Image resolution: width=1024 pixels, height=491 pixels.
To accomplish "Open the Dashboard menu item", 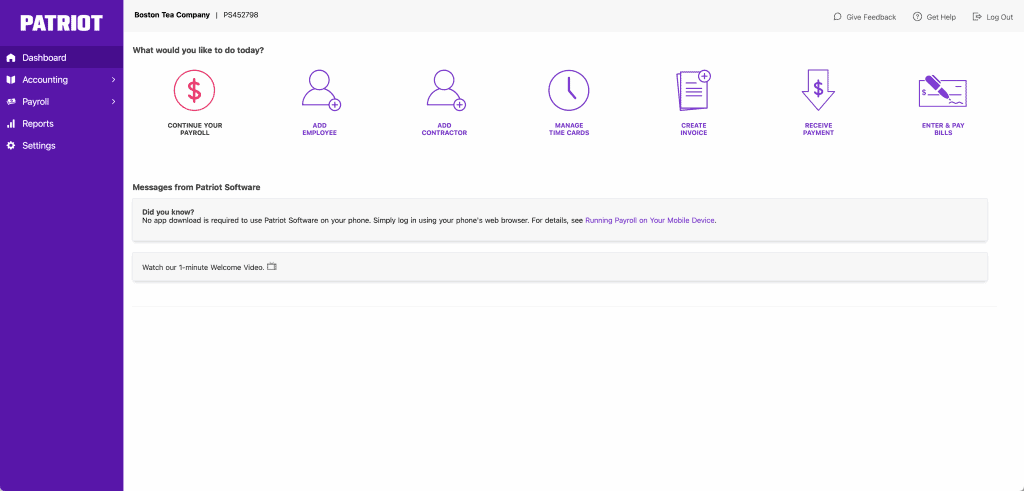I will click(61, 57).
